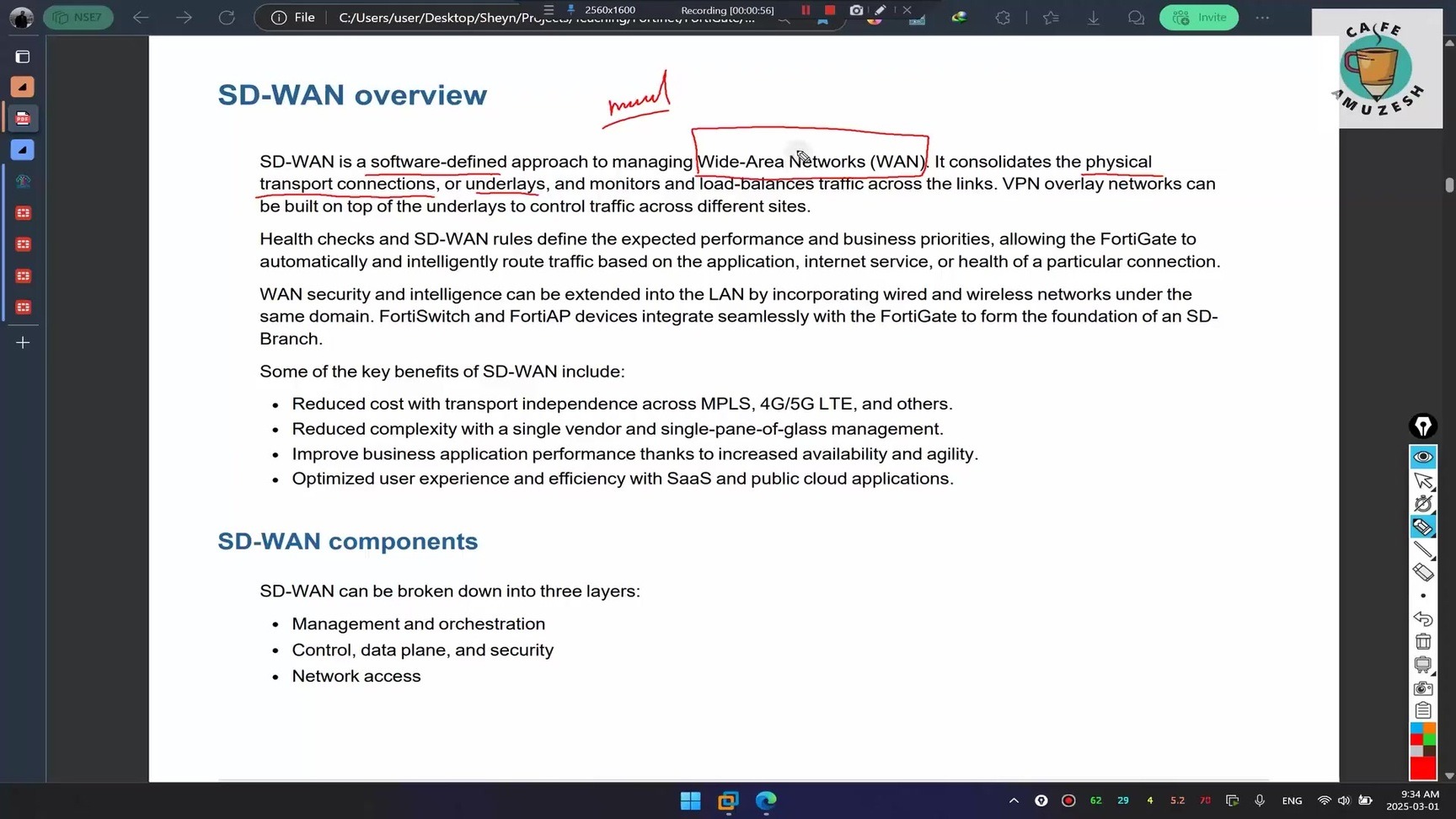The image size is (1456, 819).
Task: Toggle annotation visibility eye icon
Action: click(1423, 457)
